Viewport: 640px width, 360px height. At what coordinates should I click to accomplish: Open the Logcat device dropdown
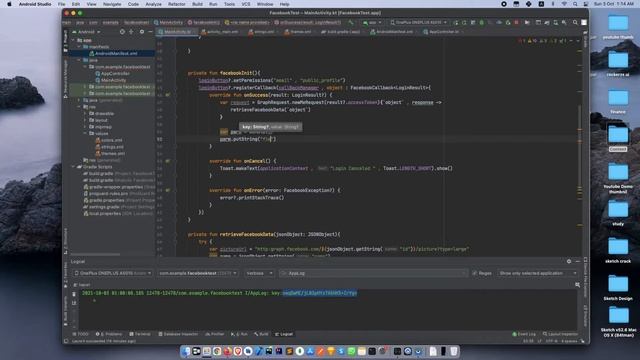pyautogui.click(x=112, y=273)
